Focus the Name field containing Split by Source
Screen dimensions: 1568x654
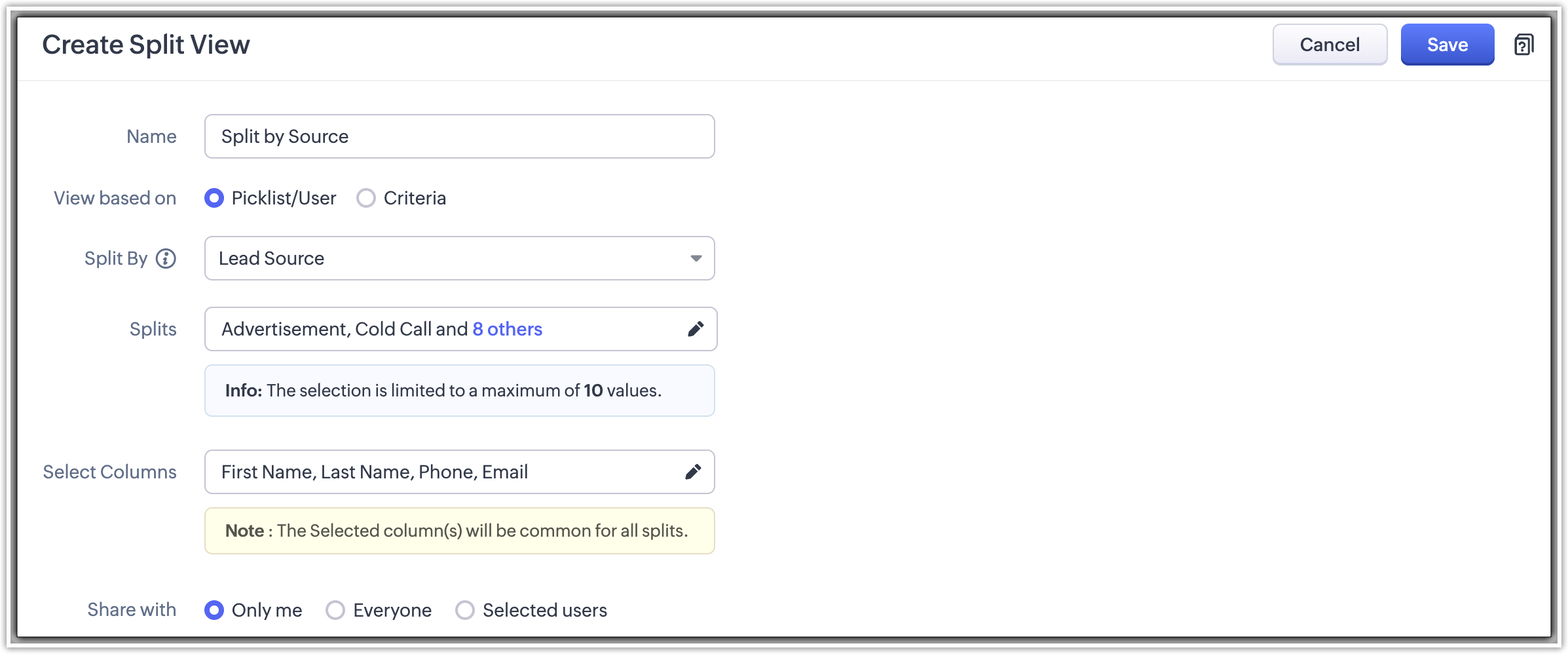(458, 136)
